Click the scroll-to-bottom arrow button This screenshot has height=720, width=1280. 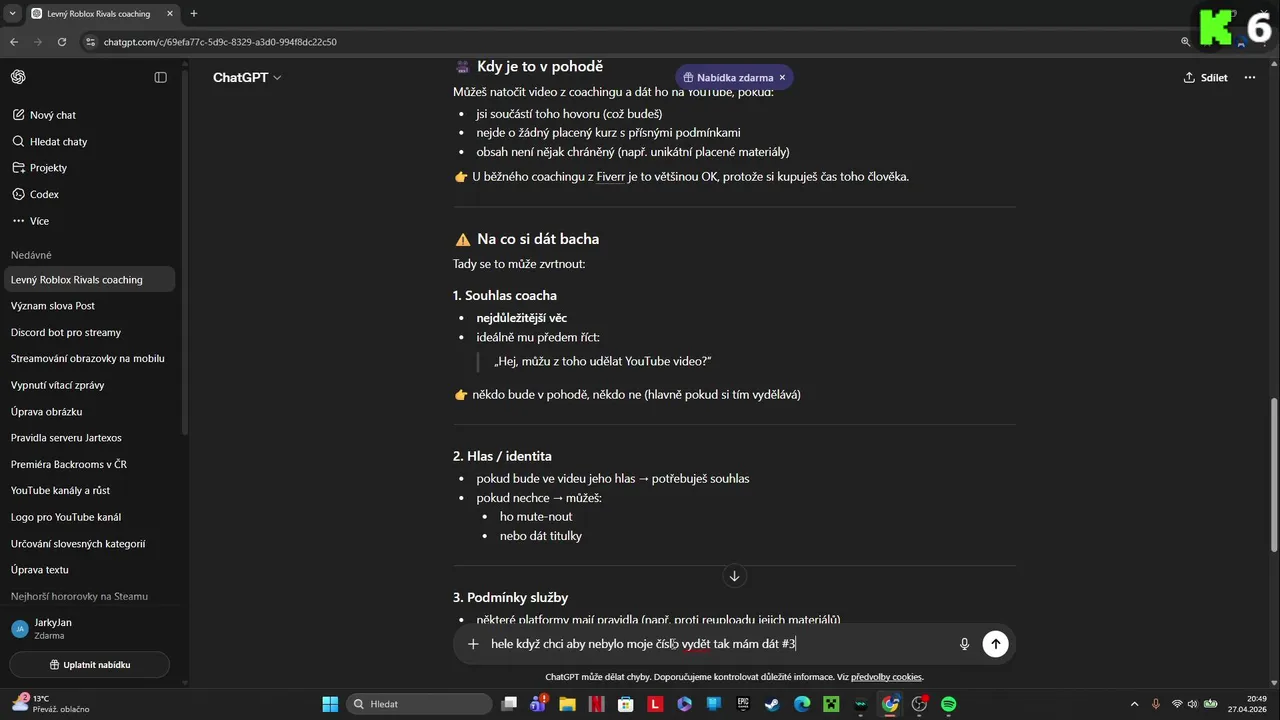pyautogui.click(x=734, y=576)
